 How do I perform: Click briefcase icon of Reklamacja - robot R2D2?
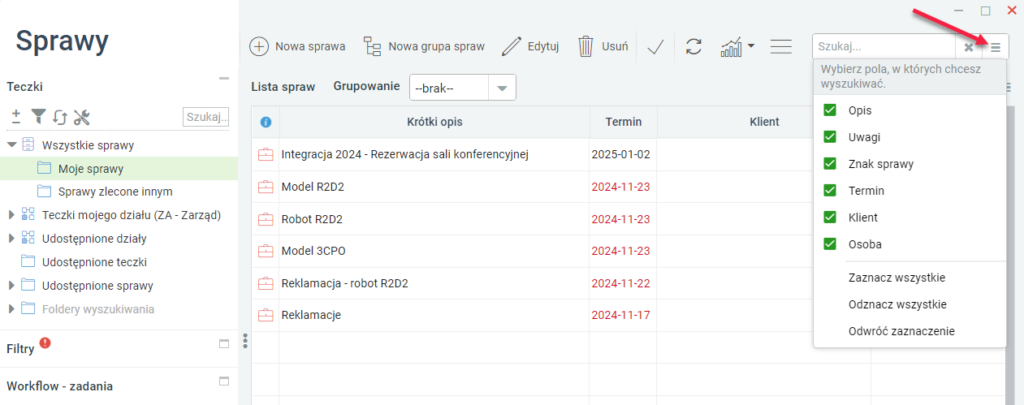266,284
